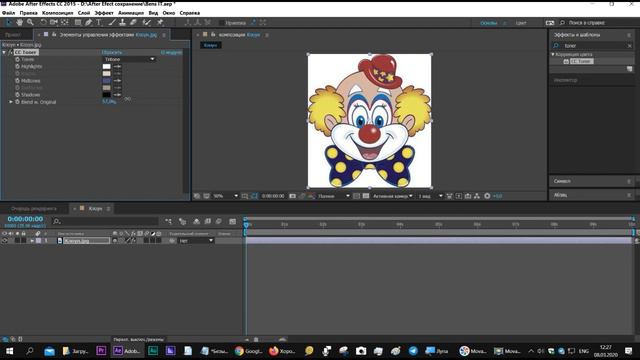The image size is (640, 360).
Task: Open the Файл menu
Action: pyautogui.click(x=8, y=13)
